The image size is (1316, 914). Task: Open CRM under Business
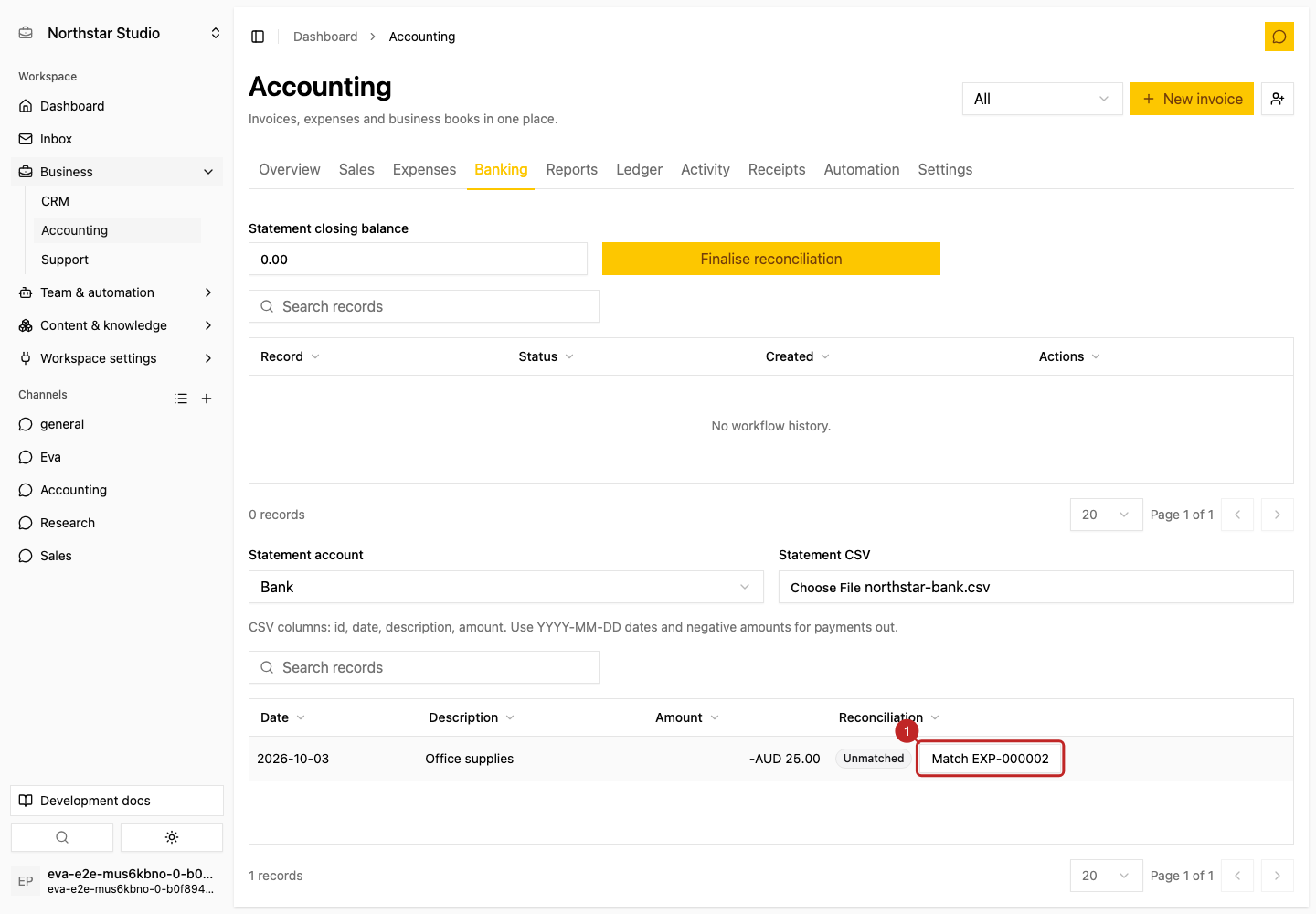[119, 201]
